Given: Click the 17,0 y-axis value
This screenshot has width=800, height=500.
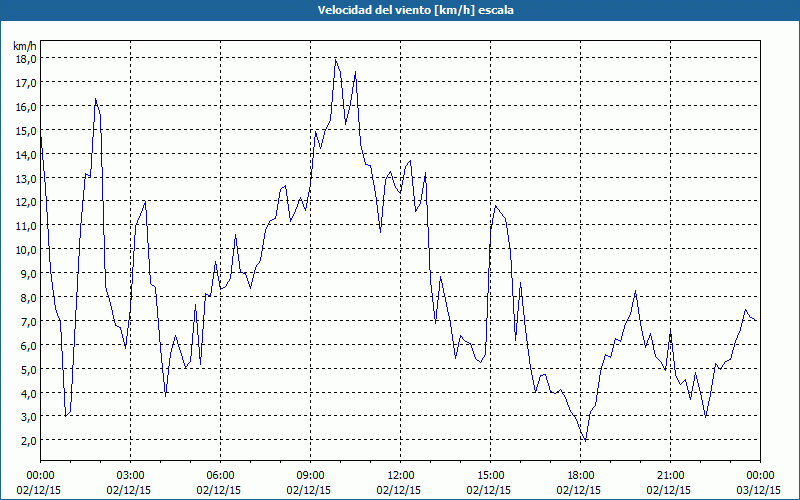Looking at the screenshot, I should 27,83.
